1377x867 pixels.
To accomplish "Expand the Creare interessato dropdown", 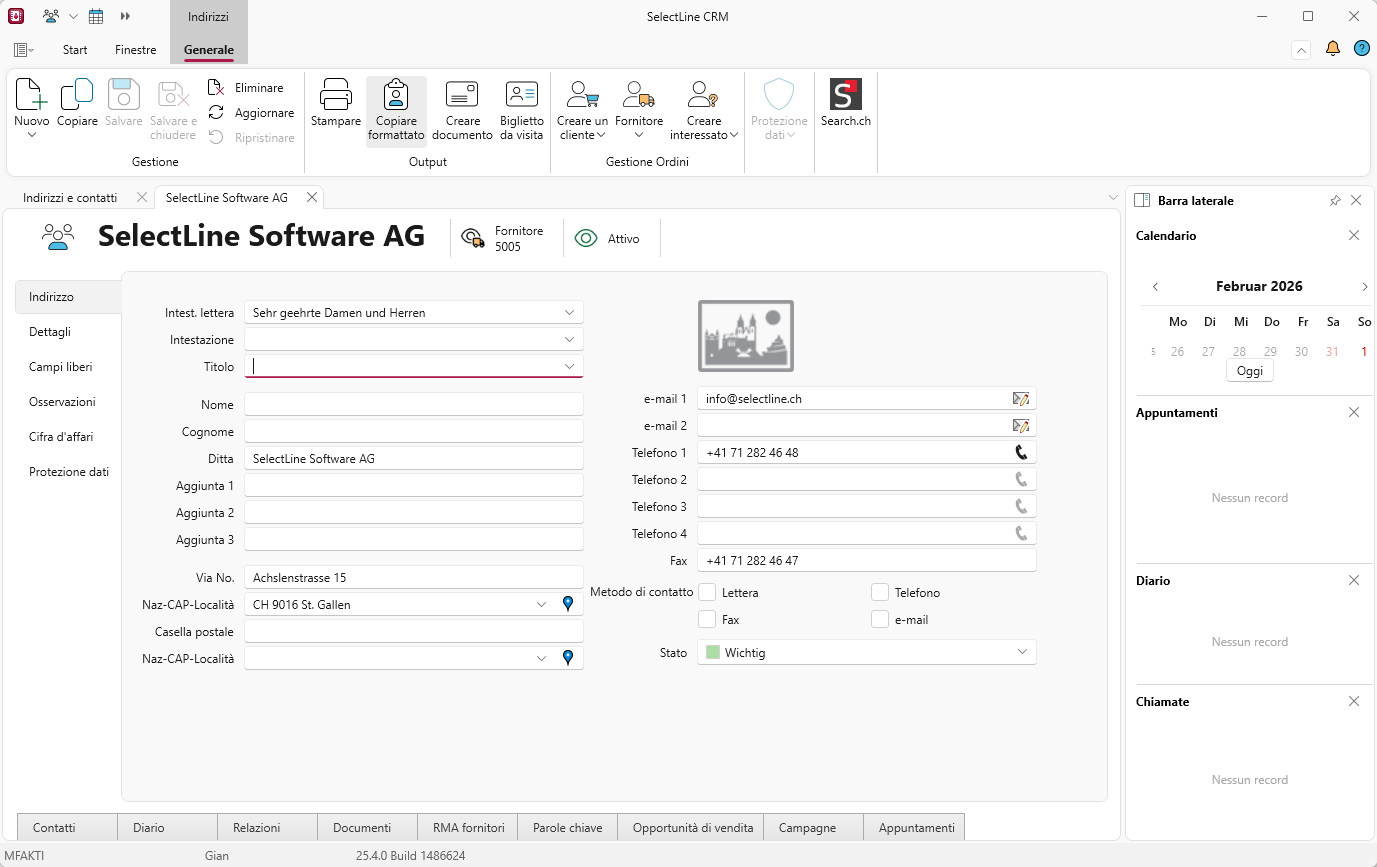I will pos(733,135).
